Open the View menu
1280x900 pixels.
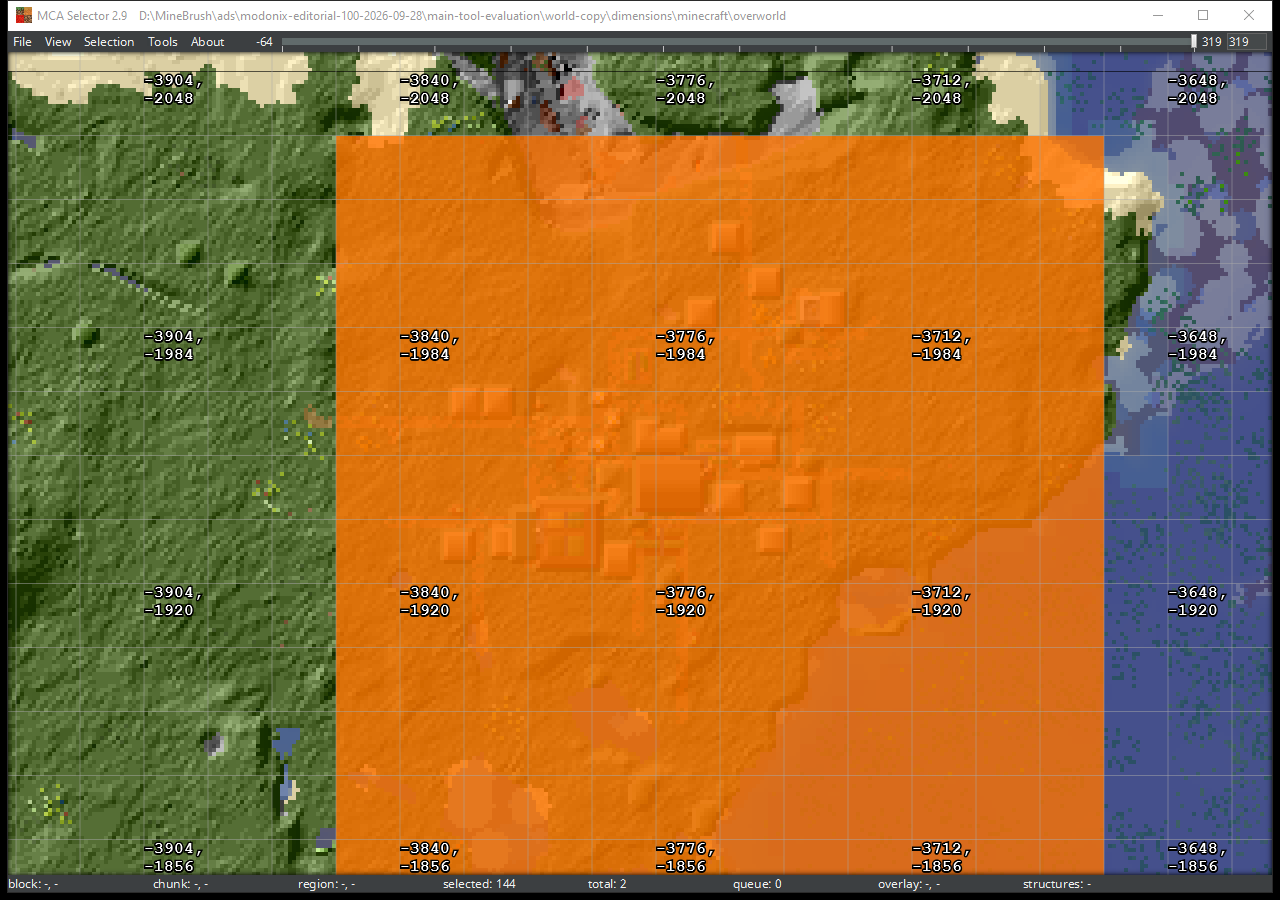pyautogui.click(x=58, y=42)
